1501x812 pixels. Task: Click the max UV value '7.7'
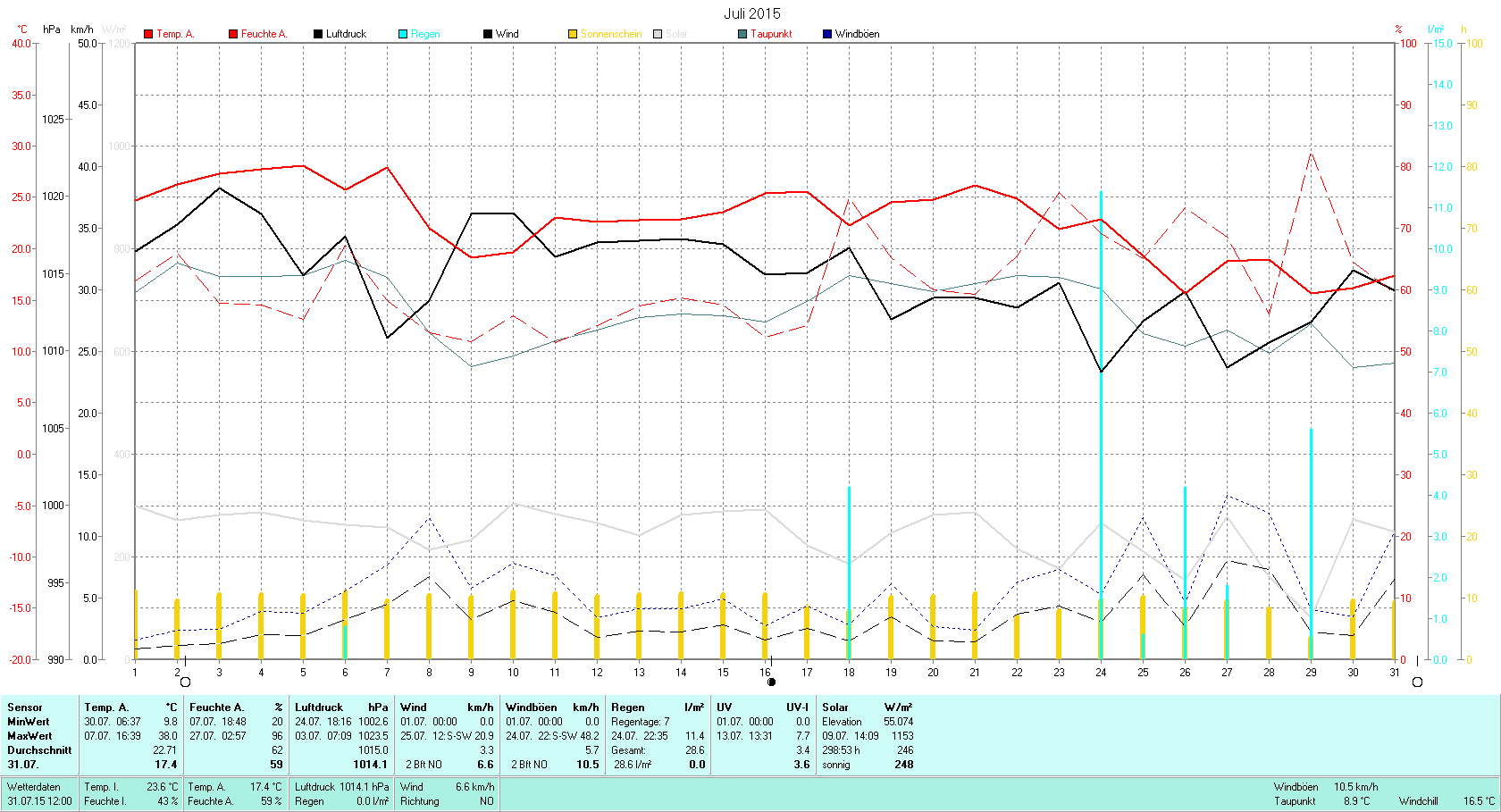coord(802,736)
